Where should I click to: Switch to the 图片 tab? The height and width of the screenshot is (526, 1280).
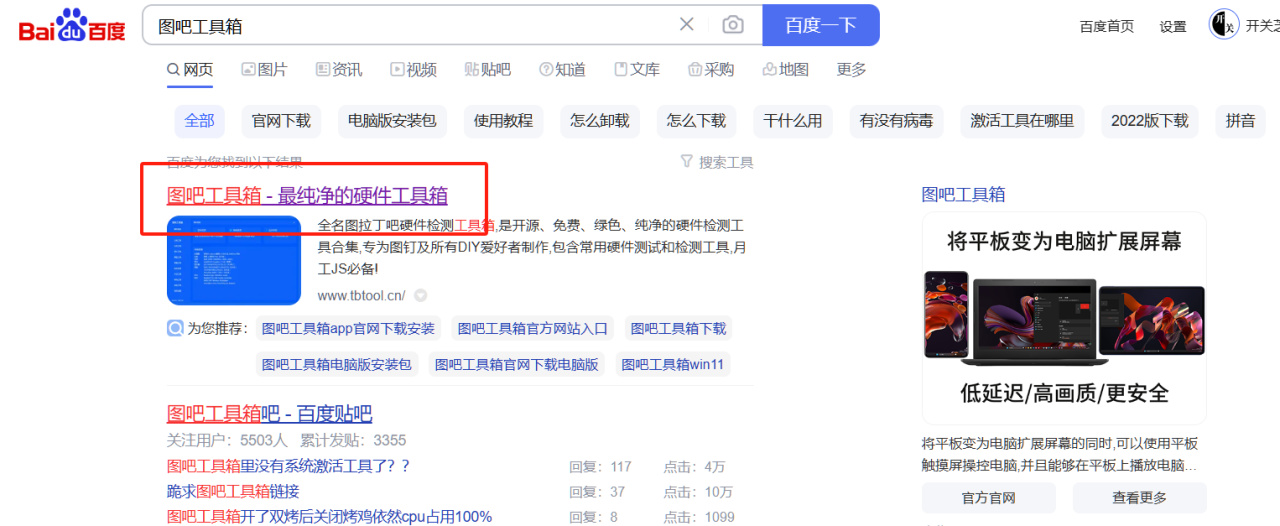point(264,69)
